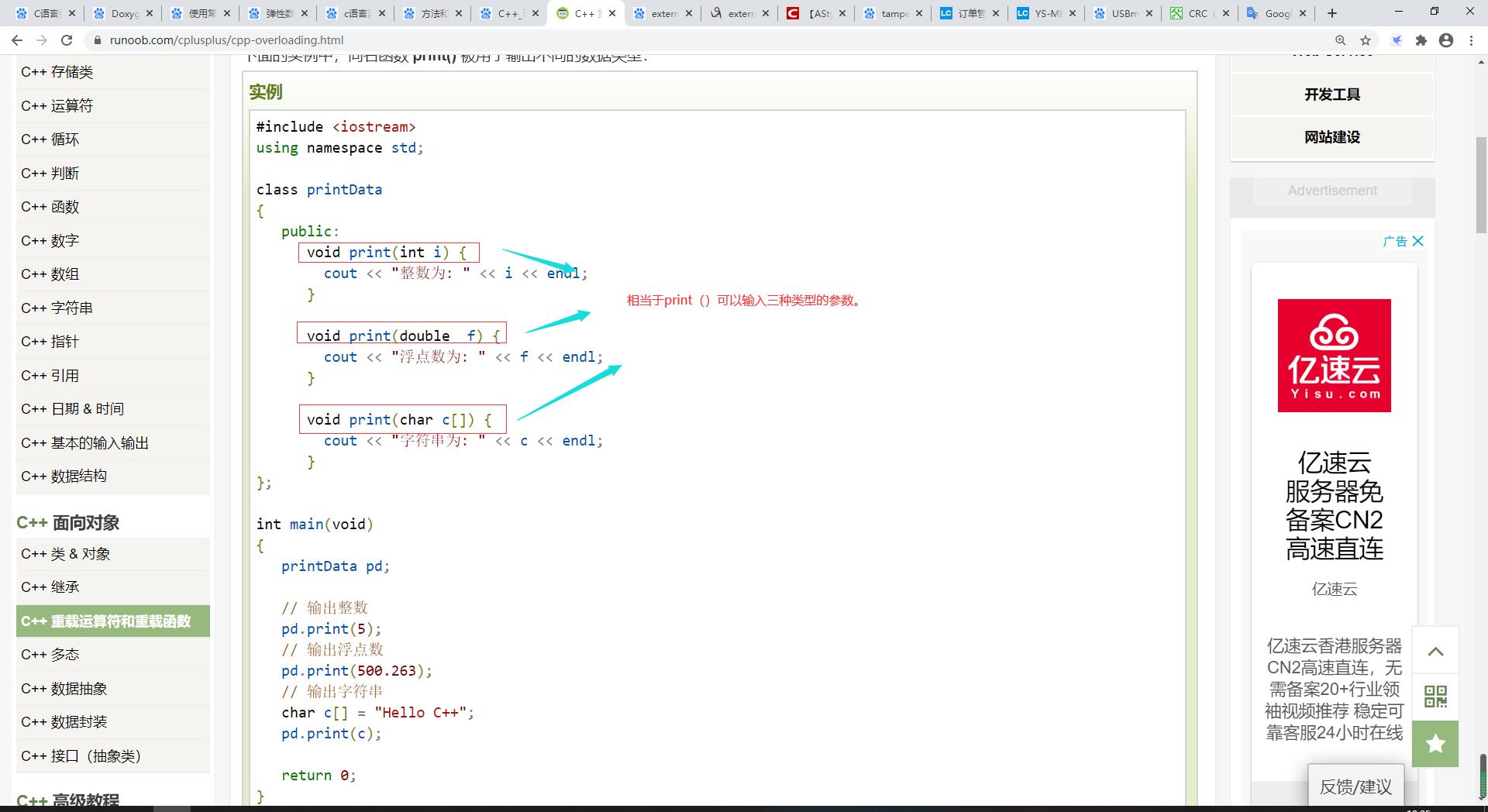Click the 反馈/建议 button
This screenshot has height=812, width=1488.
pos(1356,786)
